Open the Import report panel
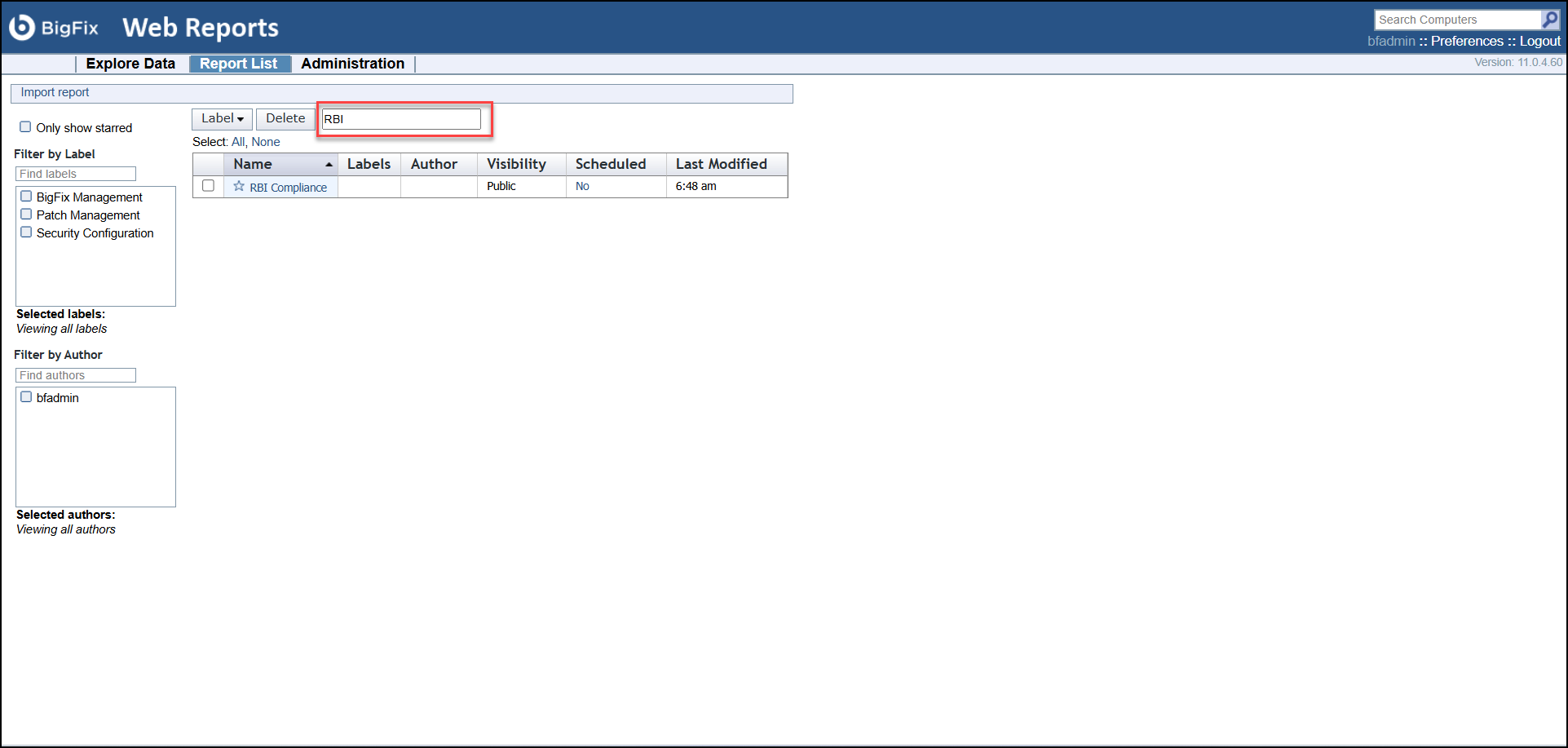The height and width of the screenshot is (748, 1568). coord(55,92)
